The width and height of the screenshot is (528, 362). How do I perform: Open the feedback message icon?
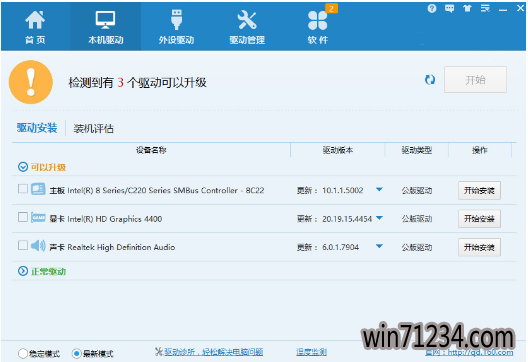click(449, 8)
